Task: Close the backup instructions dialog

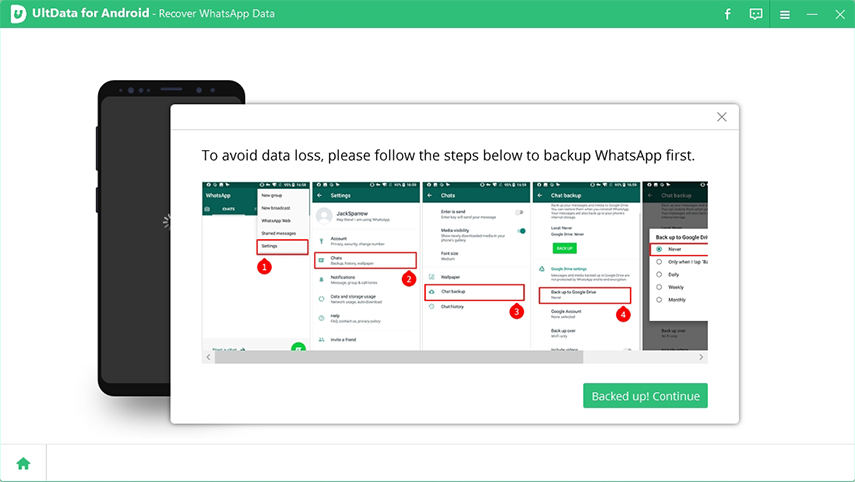Action: coord(721,117)
